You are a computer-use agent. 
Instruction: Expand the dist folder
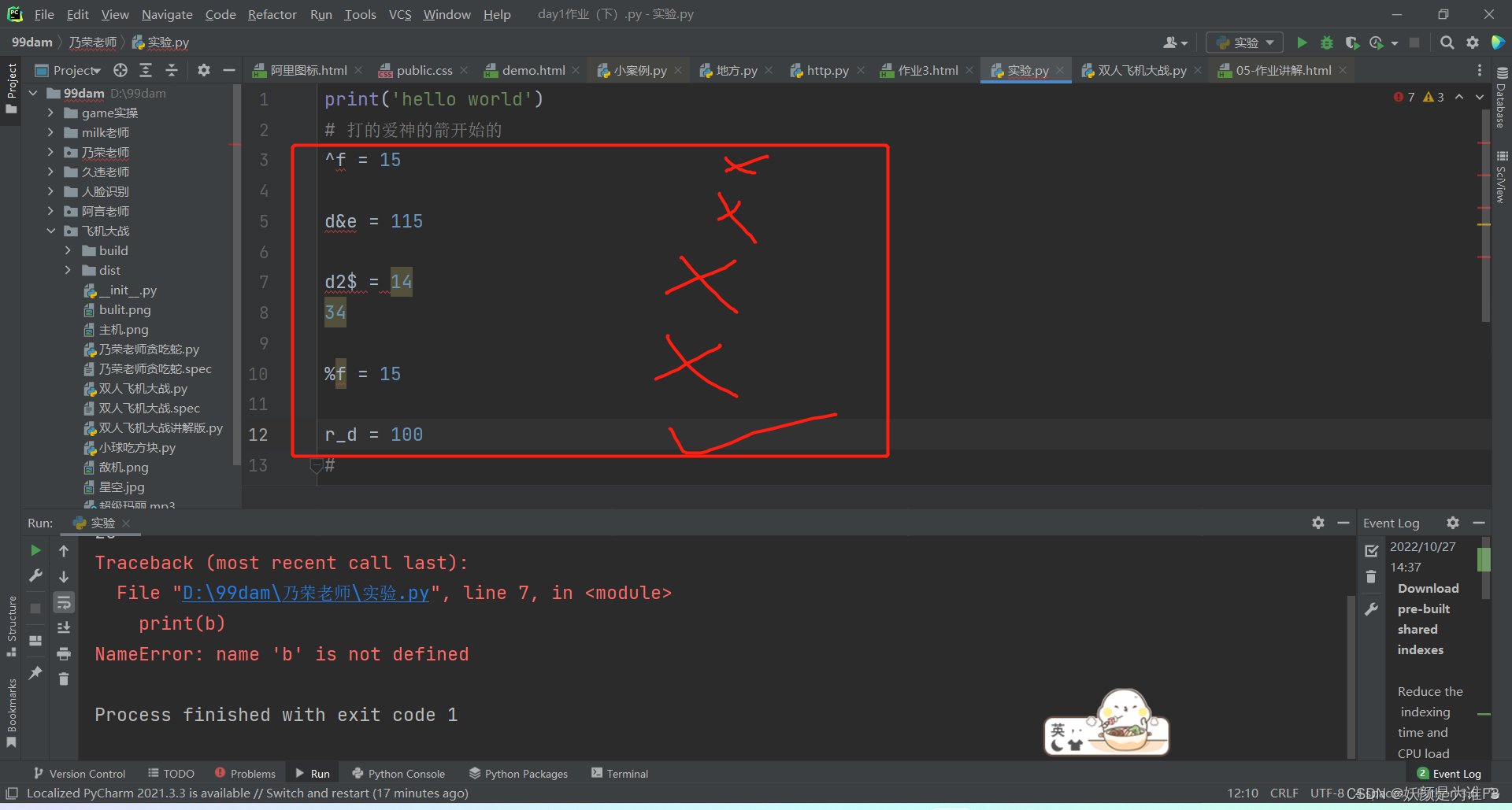68,270
